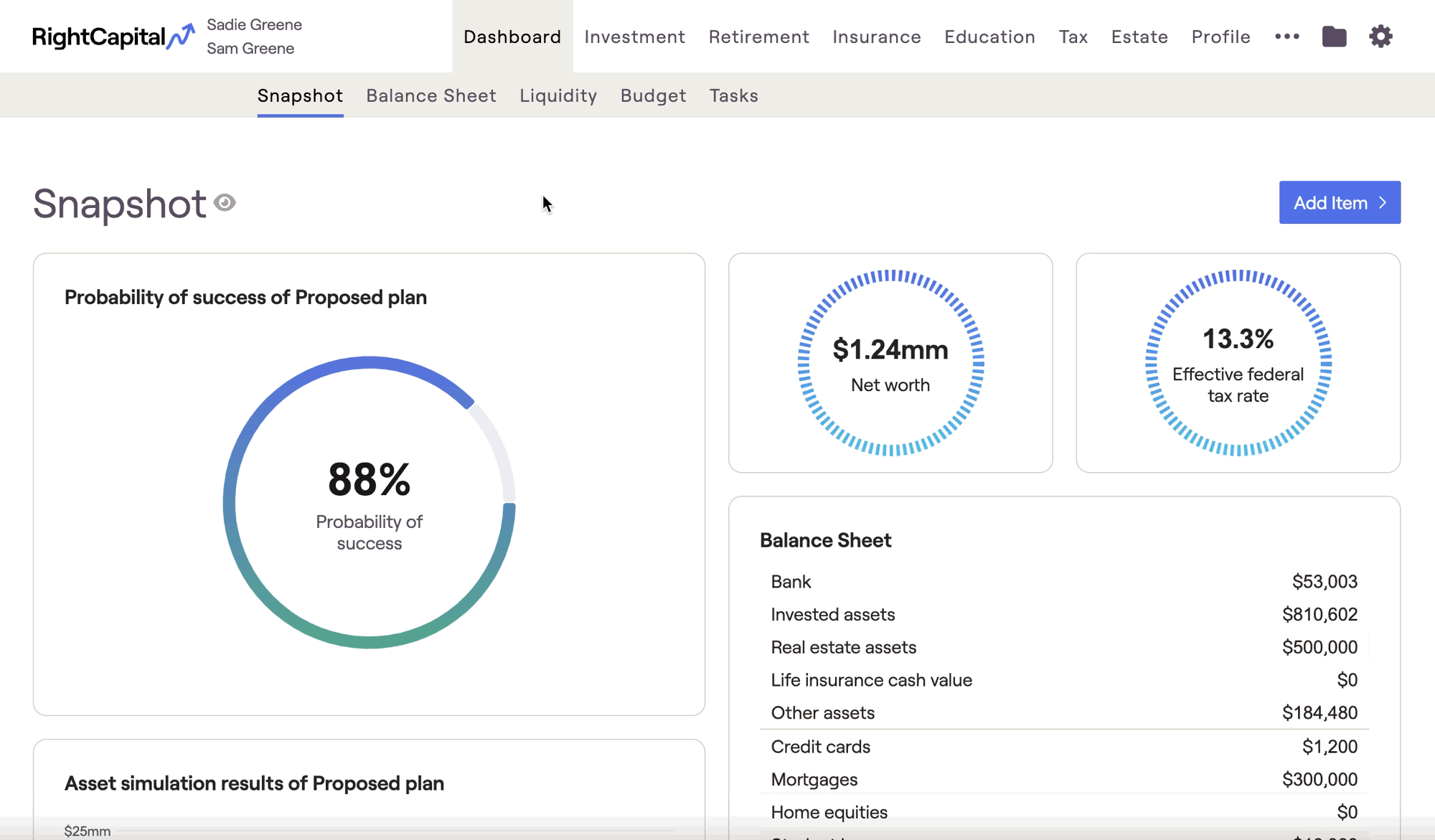The image size is (1435, 840).
Task: Open the Tasks tab
Action: 733,95
